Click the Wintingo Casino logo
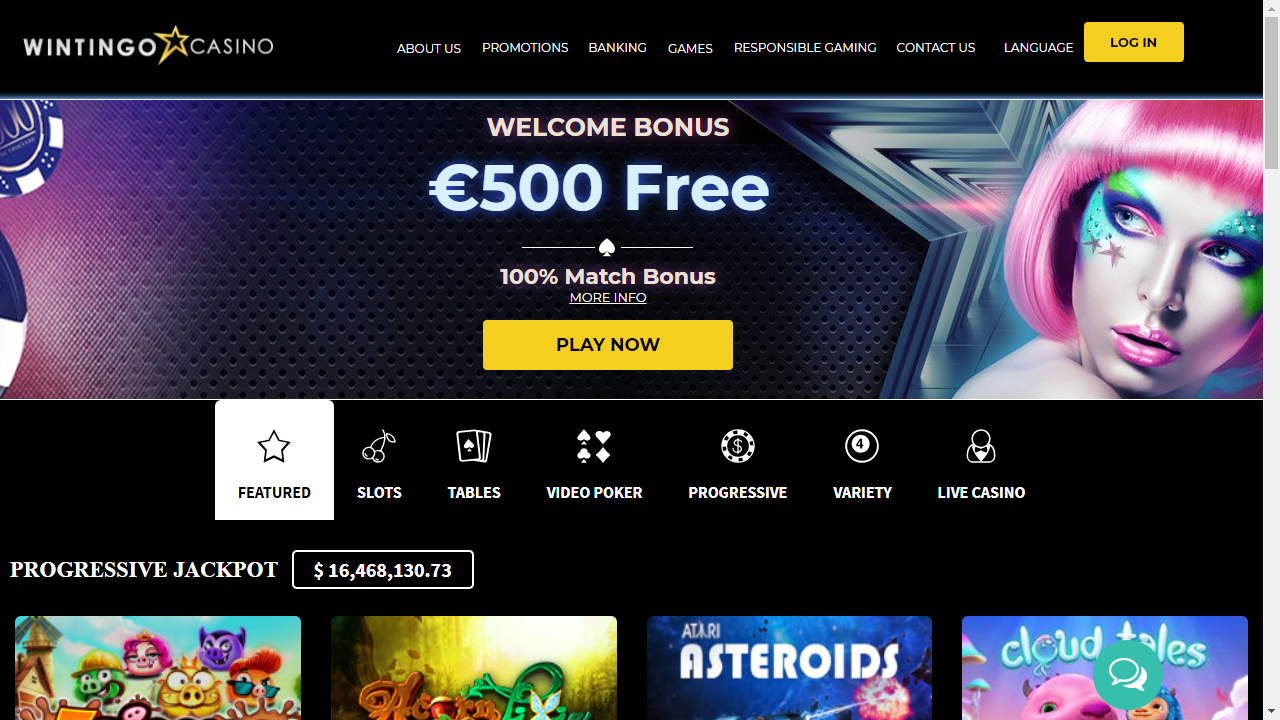1280x720 pixels. point(148,45)
